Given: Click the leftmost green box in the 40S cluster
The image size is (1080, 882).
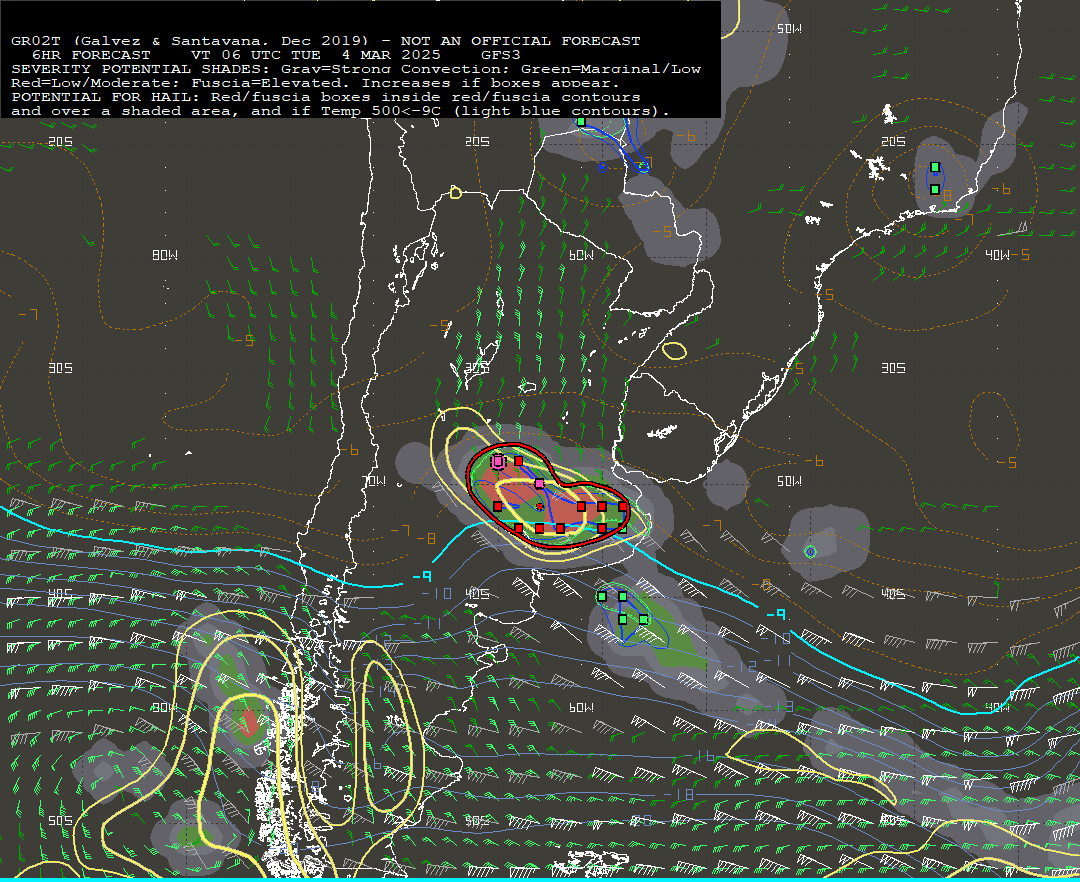Looking at the screenshot, I should (x=602, y=596).
